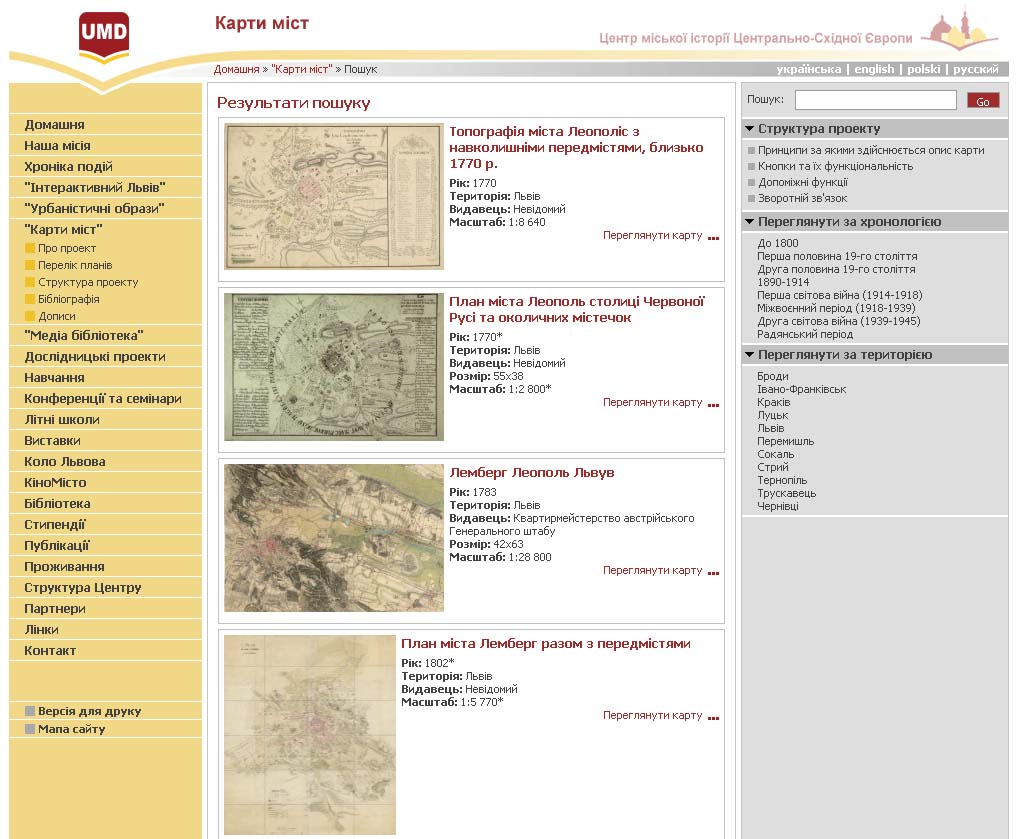The height and width of the screenshot is (839, 1019).
Task: Click into the Пошук search field
Action: pos(875,100)
